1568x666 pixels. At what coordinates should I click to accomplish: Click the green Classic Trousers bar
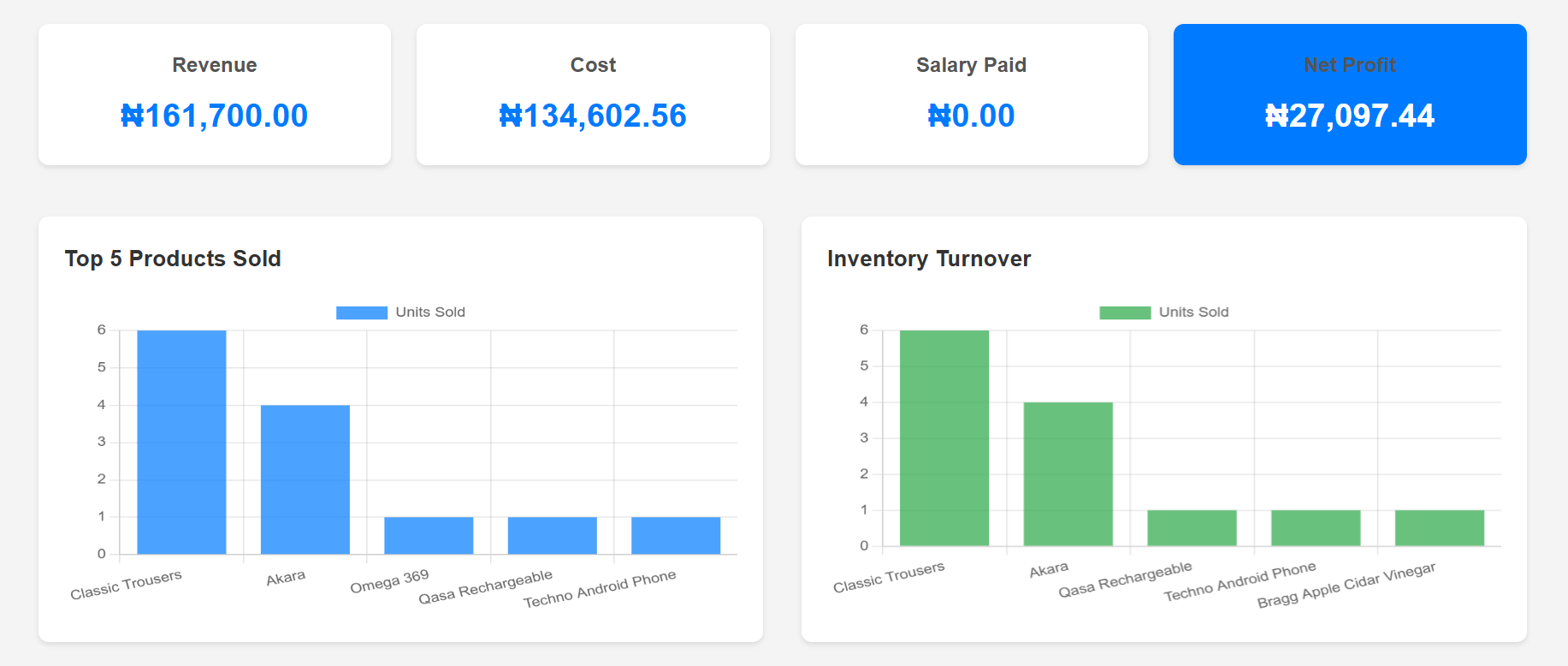tap(944, 437)
